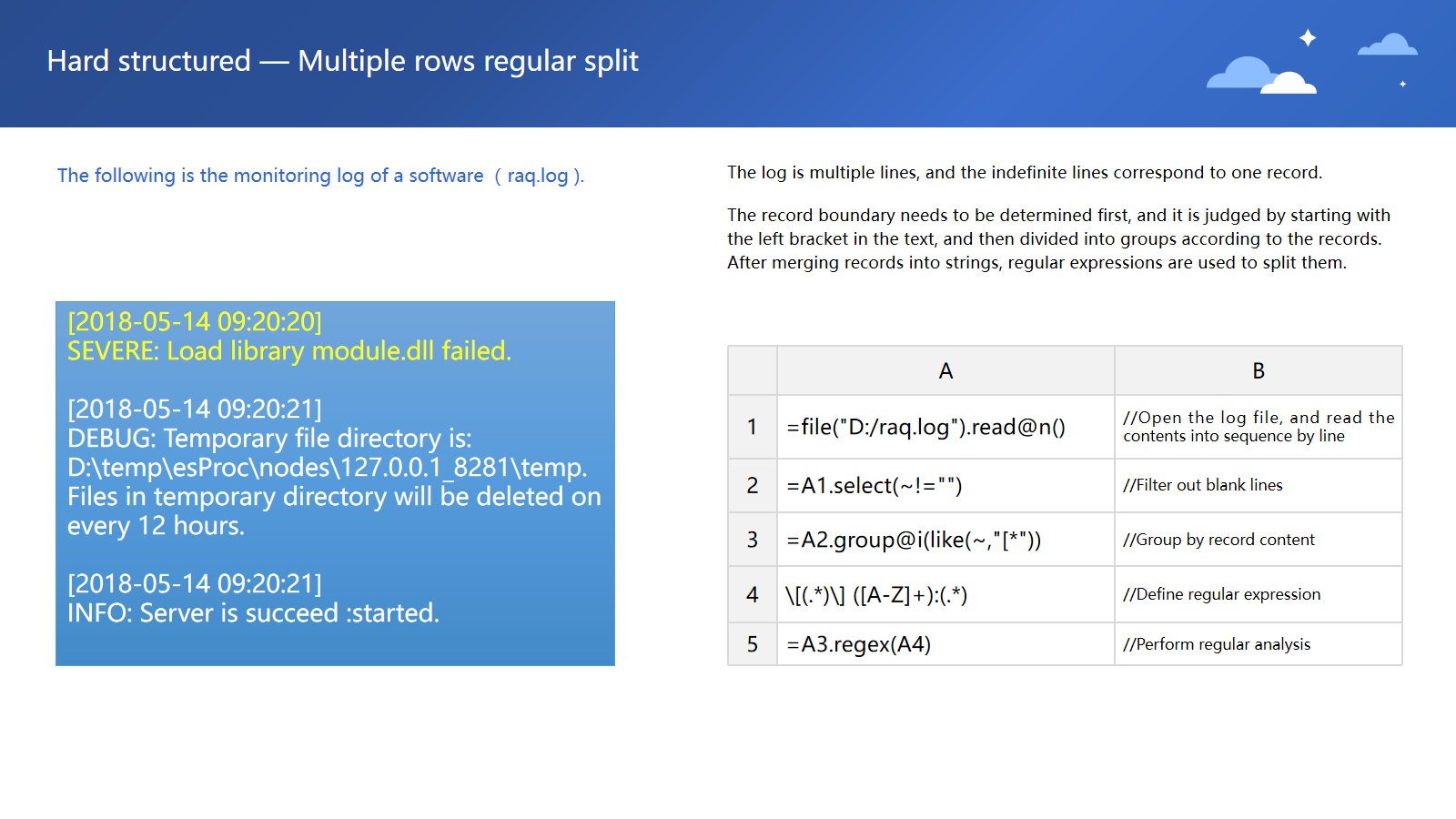Image resolution: width=1456 pixels, height=819 pixels.
Task: Click the large four-pointed star sparkle
Action: 1308,37
